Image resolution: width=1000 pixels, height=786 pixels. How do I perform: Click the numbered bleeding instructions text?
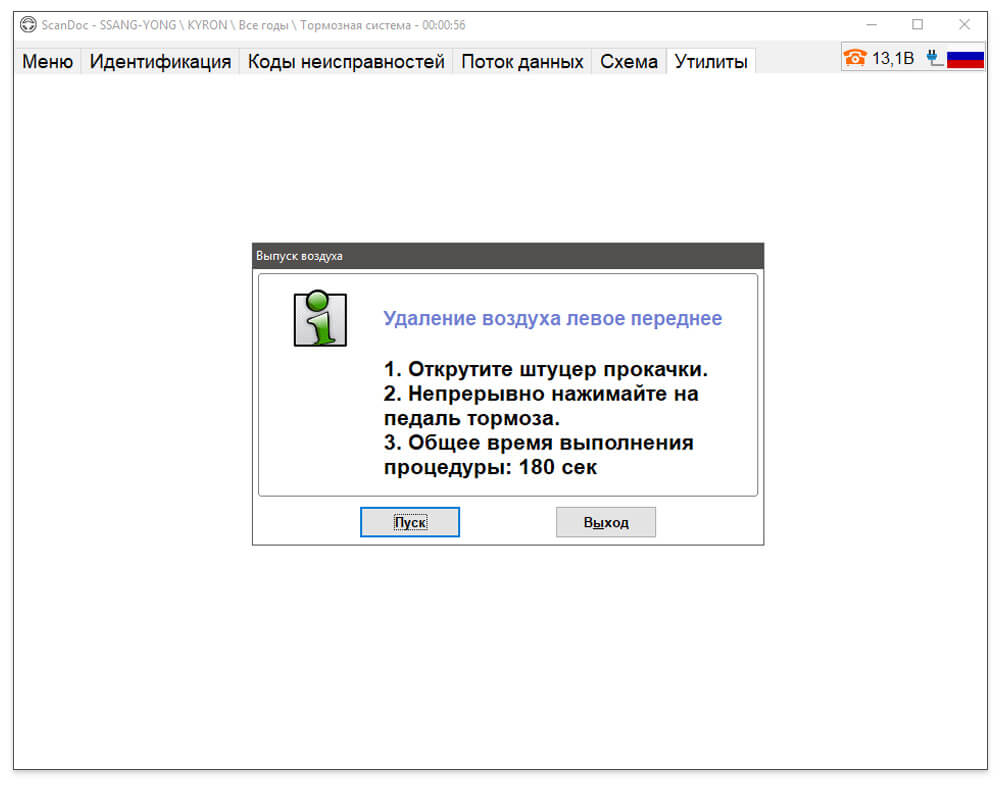(x=545, y=418)
